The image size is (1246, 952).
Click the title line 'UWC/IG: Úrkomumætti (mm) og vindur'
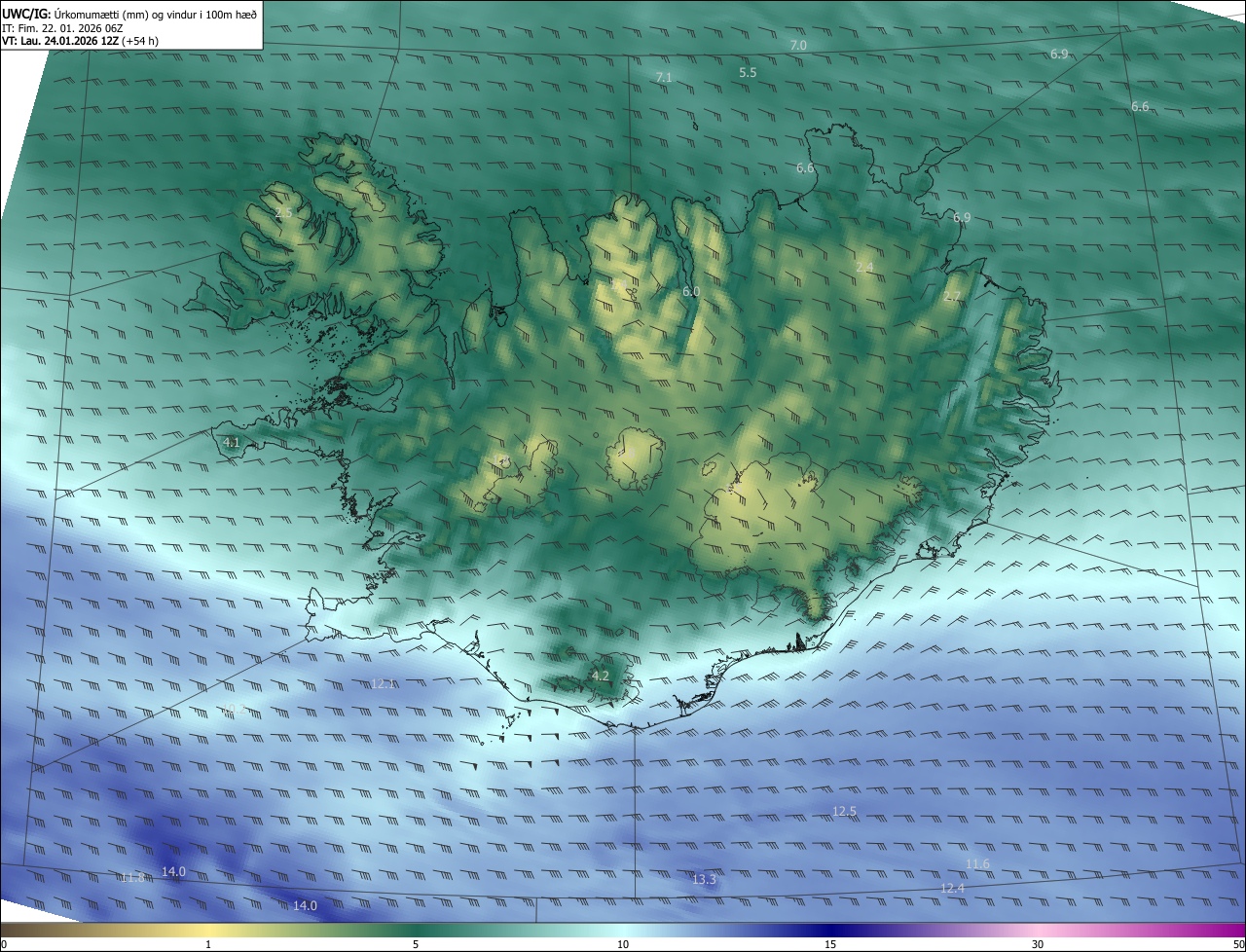coord(129,14)
